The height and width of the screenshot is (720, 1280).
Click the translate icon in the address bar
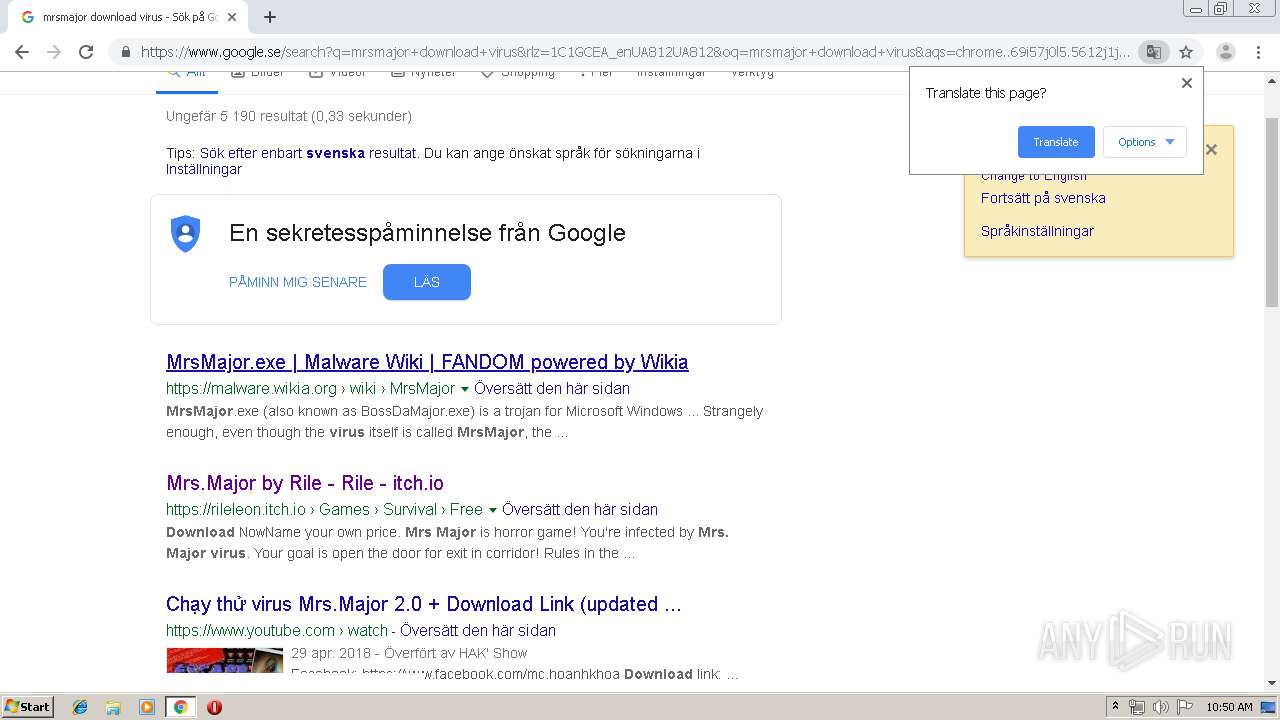pos(1153,52)
